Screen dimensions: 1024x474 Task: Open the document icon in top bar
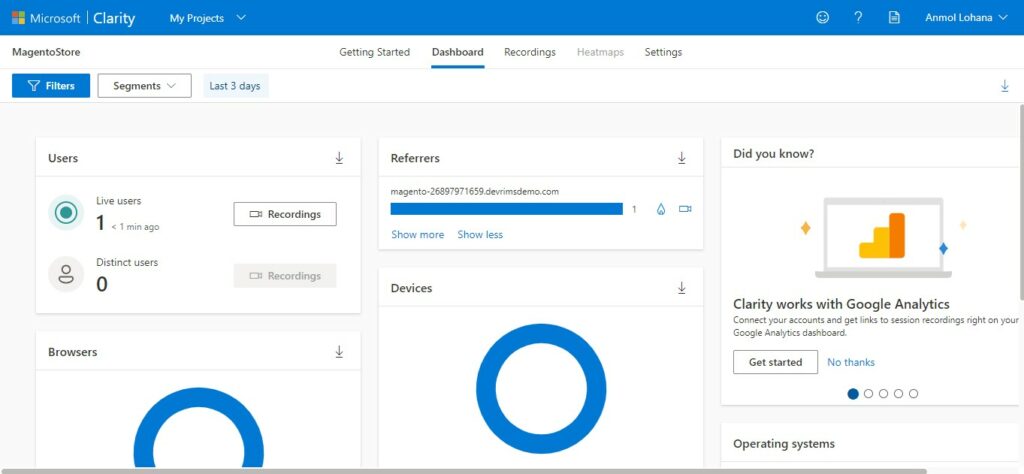point(894,18)
